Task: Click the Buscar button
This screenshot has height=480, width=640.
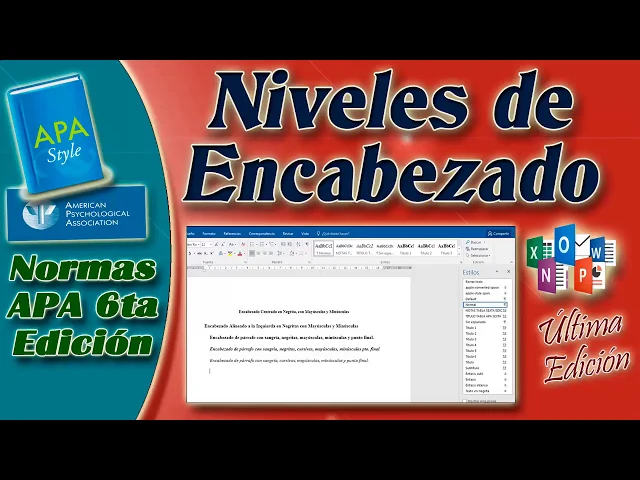Action: (x=474, y=242)
